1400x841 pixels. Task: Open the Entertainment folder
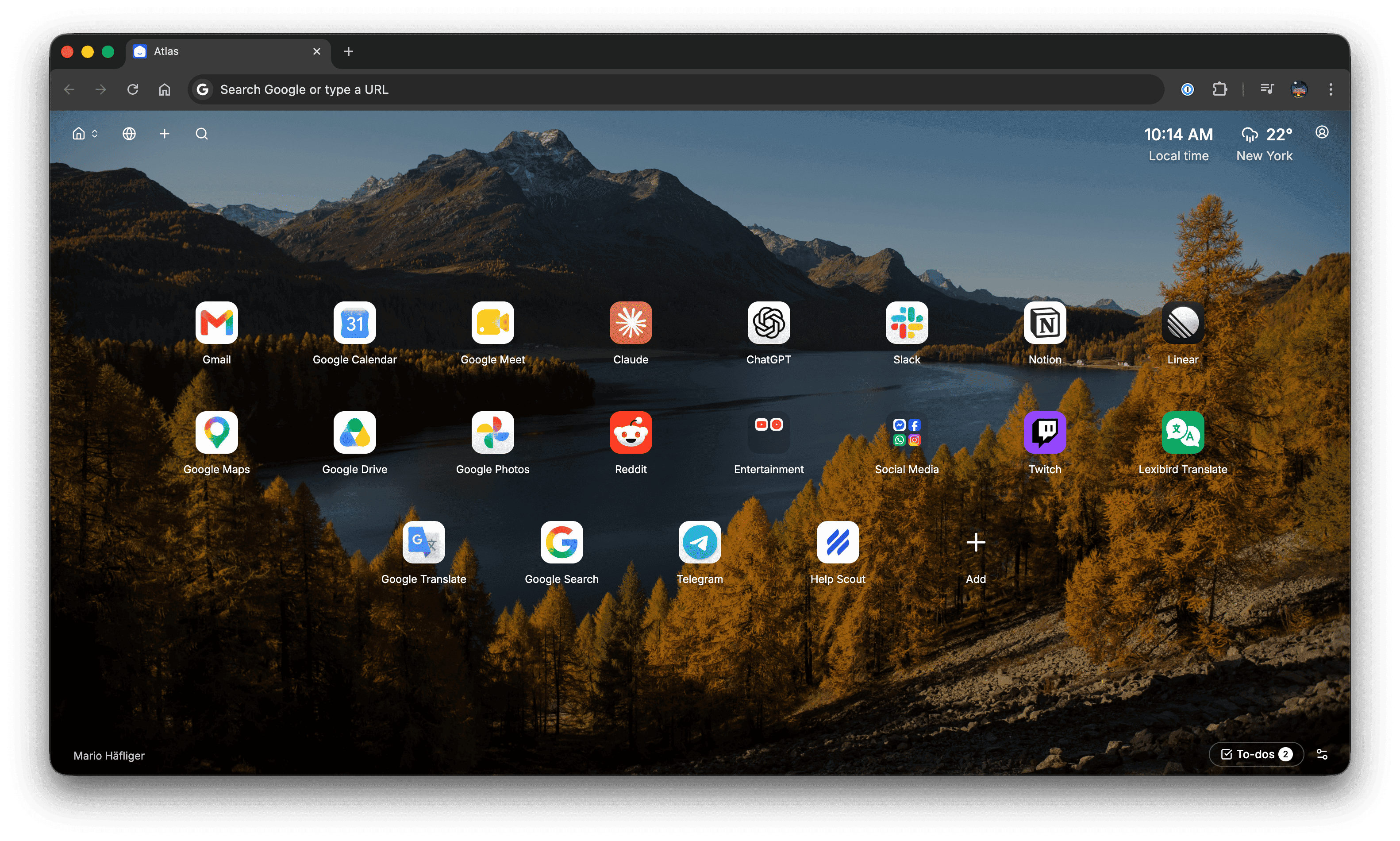pos(769,432)
